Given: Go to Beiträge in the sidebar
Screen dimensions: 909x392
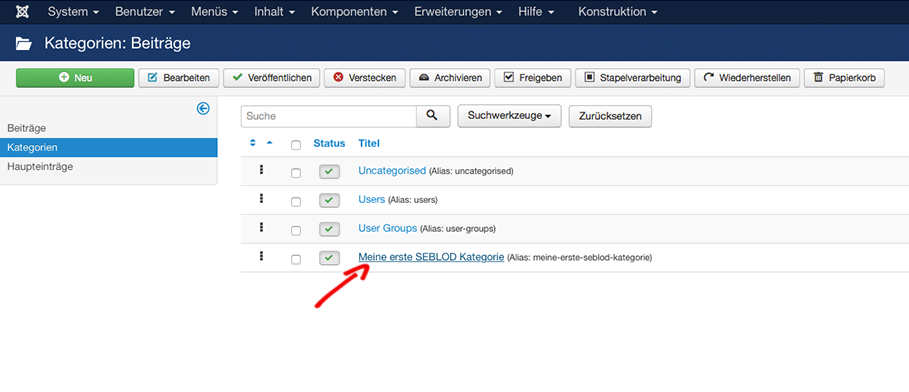Looking at the screenshot, I should click(27, 128).
